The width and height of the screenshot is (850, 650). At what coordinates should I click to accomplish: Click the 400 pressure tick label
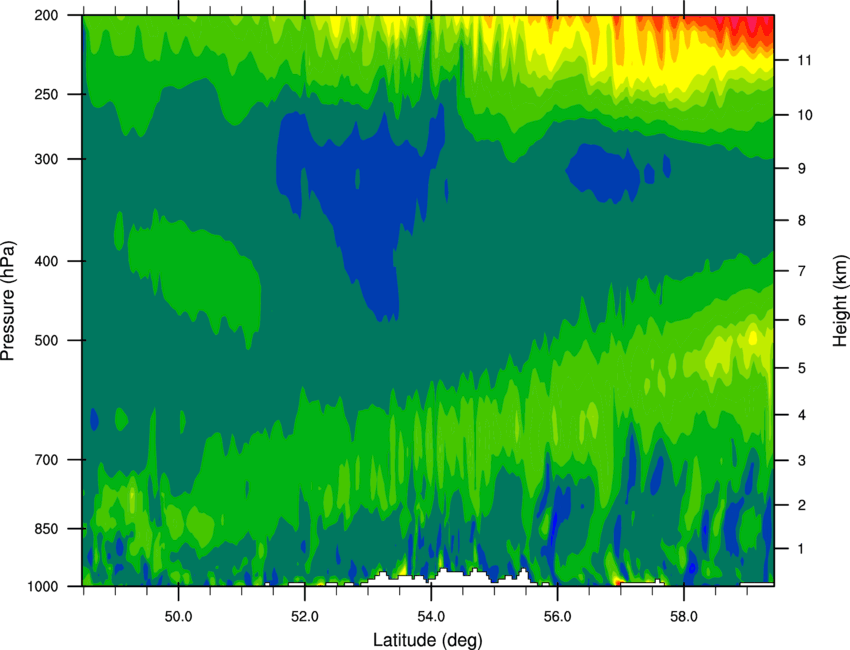coord(47,261)
